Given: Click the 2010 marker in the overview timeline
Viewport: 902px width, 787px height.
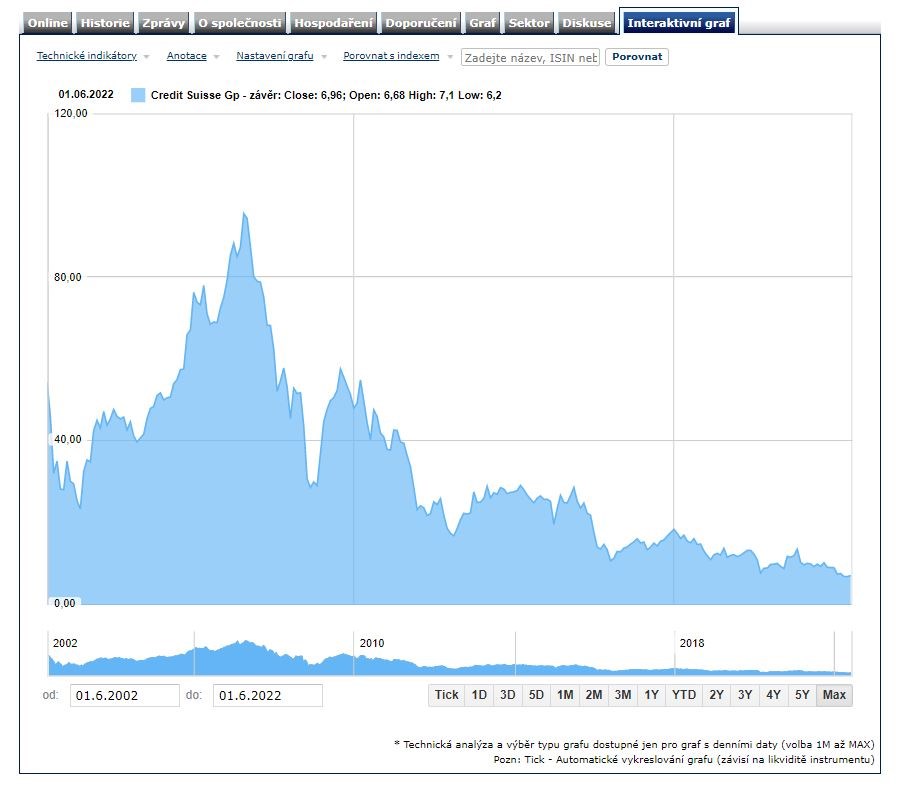Looking at the screenshot, I should 371,643.
